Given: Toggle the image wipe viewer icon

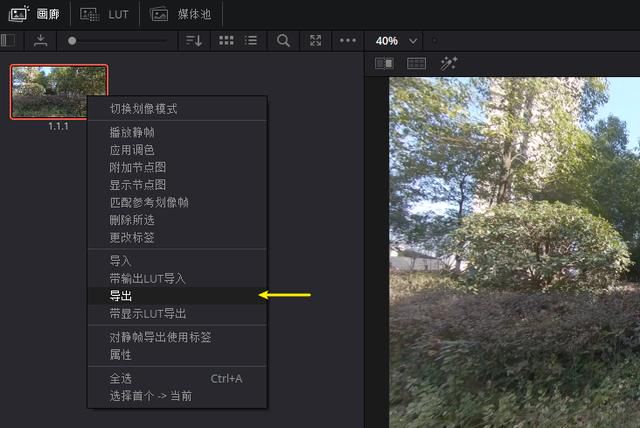Looking at the screenshot, I should pos(384,63).
